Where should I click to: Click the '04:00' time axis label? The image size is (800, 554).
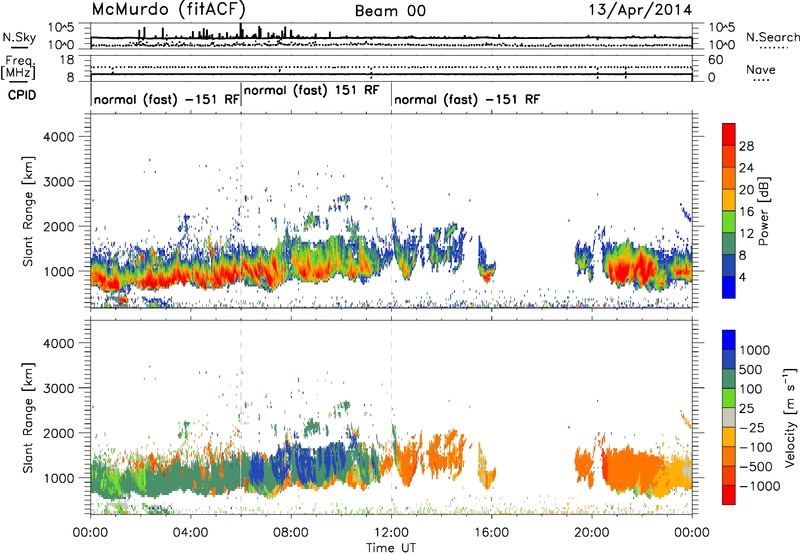[190, 533]
